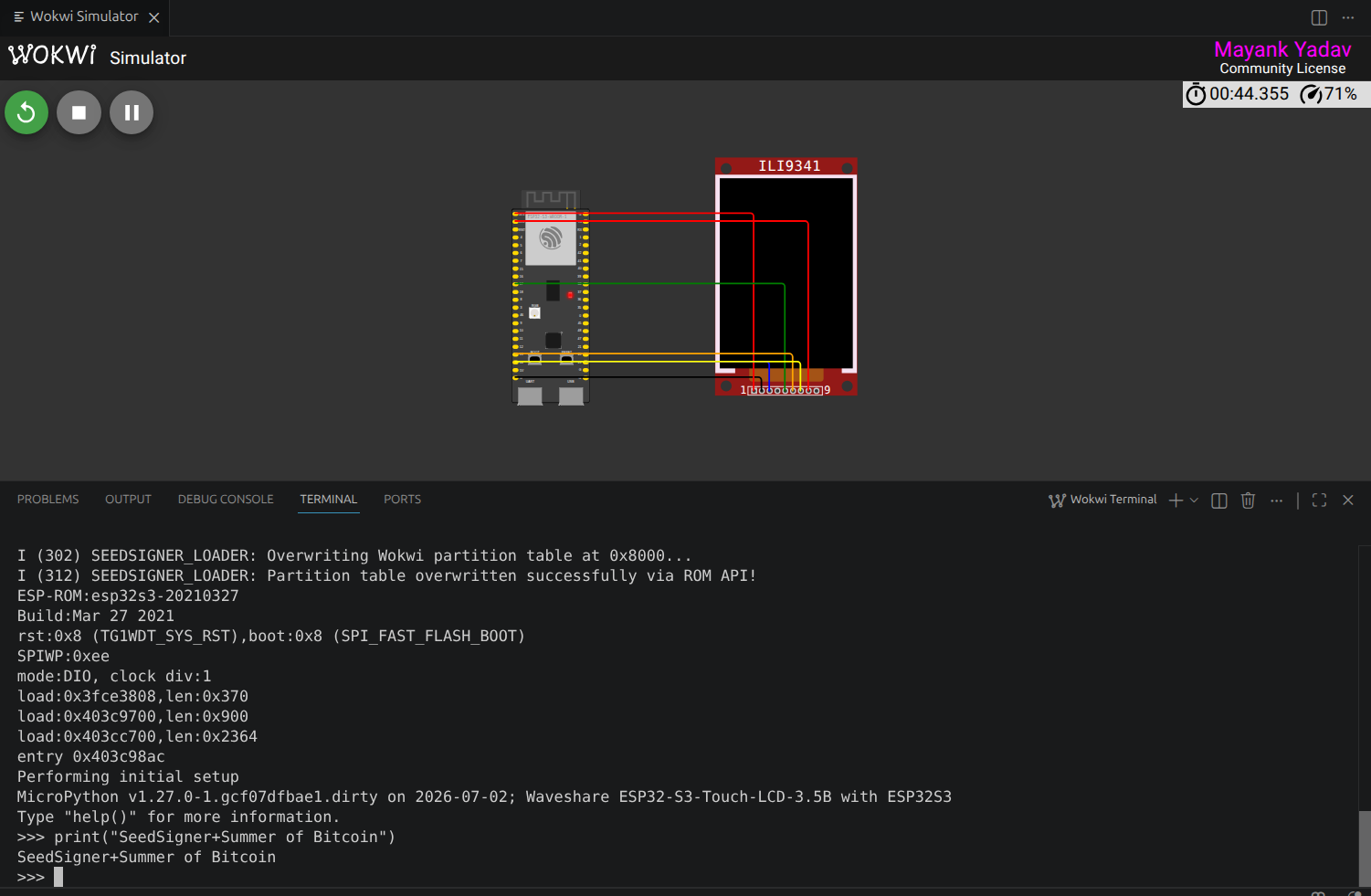The height and width of the screenshot is (896, 1371).
Task: Restart the simulation with the green button
Action: [x=26, y=112]
